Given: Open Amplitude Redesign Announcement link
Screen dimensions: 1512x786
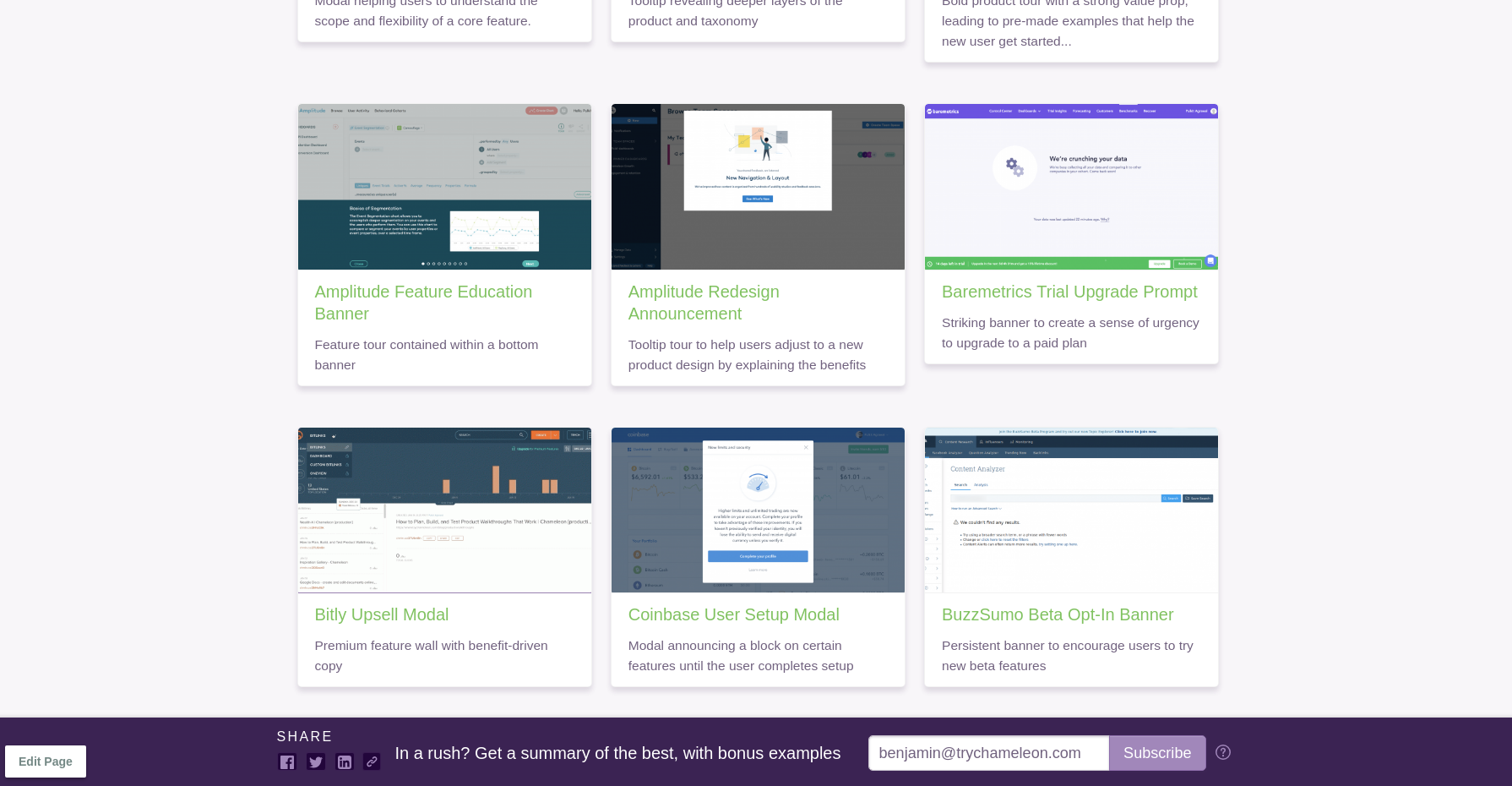Looking at the screenshot, I should (704, 303).
